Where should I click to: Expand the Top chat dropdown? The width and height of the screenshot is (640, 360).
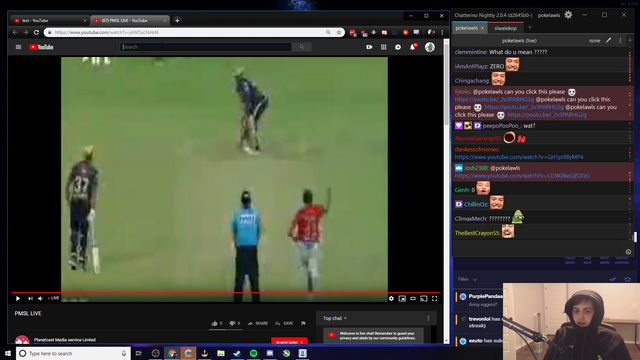(x=335, y=318)
